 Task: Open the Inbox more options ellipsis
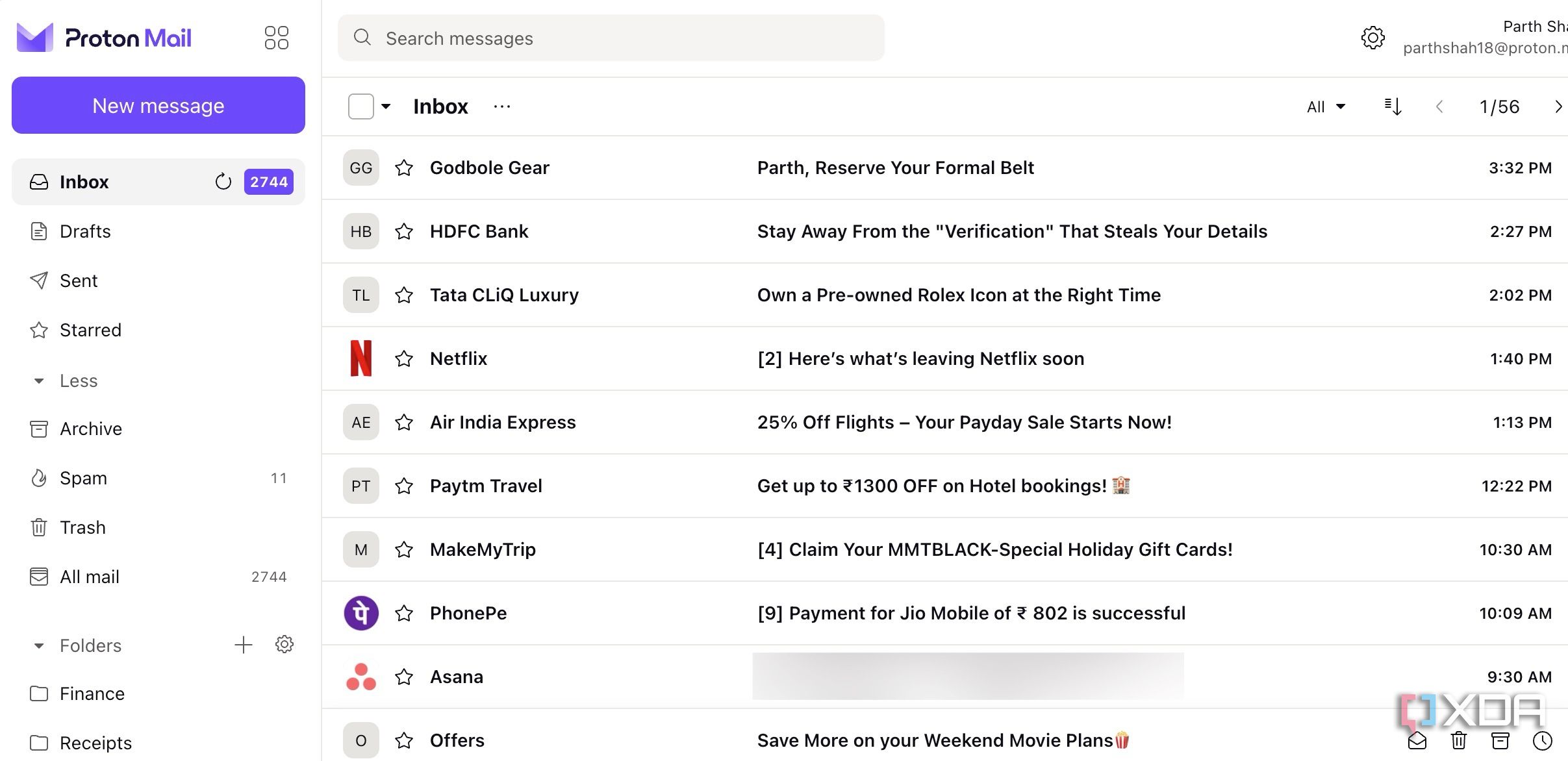pos(502,106)
